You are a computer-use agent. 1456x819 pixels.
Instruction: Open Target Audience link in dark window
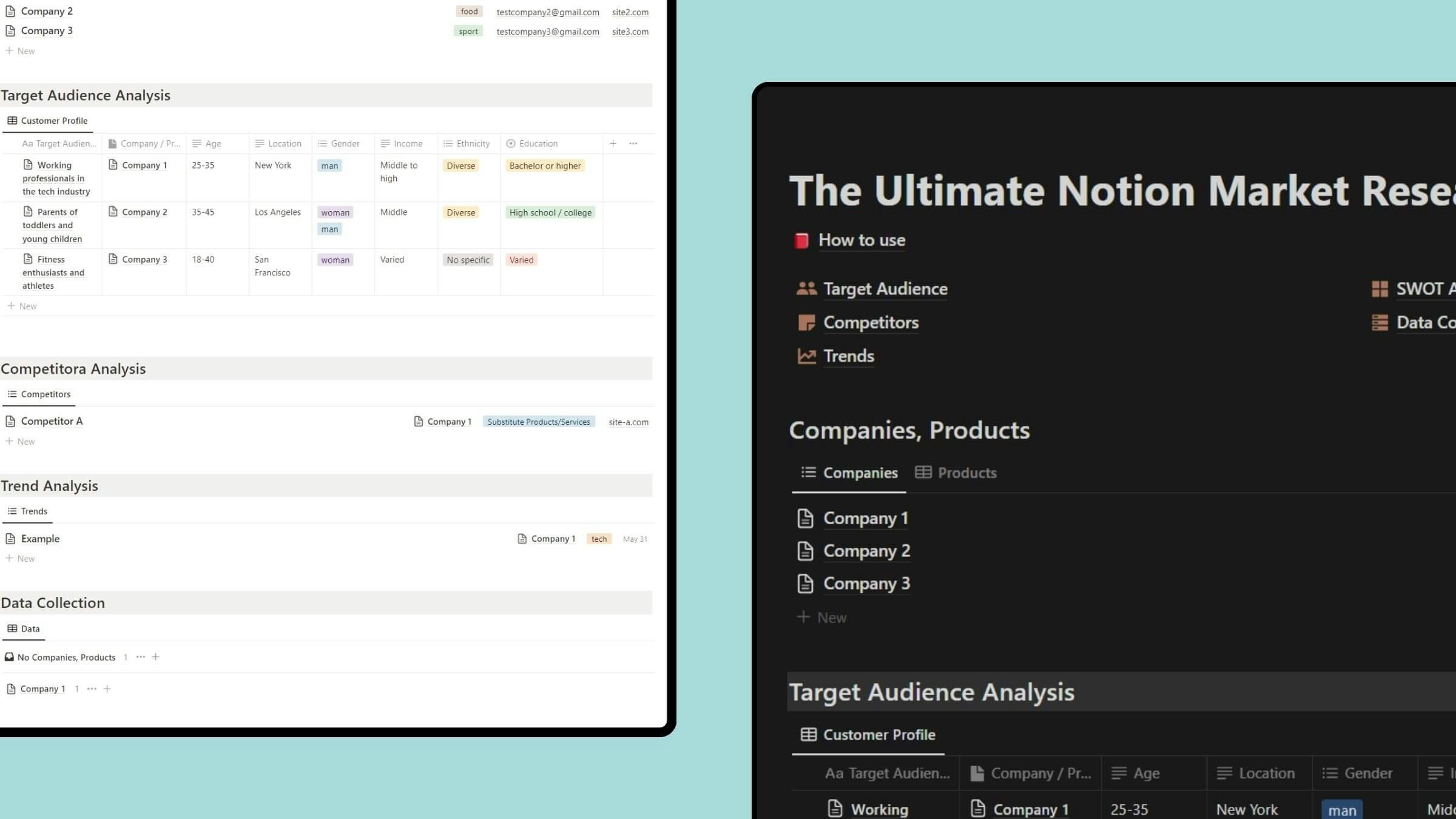point(885,289)
